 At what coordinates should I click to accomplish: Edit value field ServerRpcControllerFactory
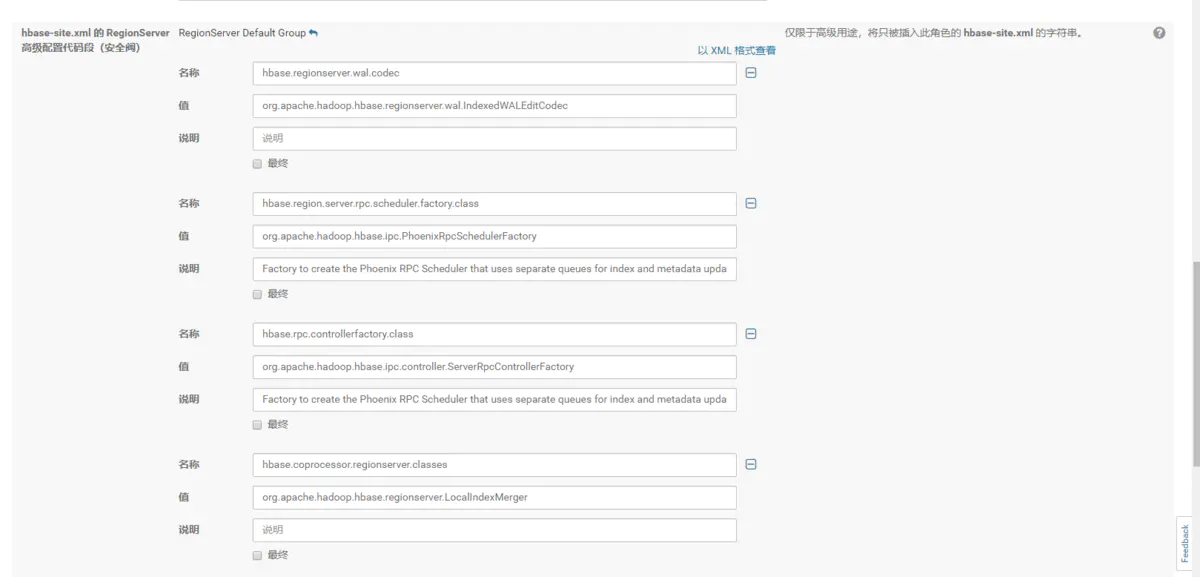coord(495,367)
